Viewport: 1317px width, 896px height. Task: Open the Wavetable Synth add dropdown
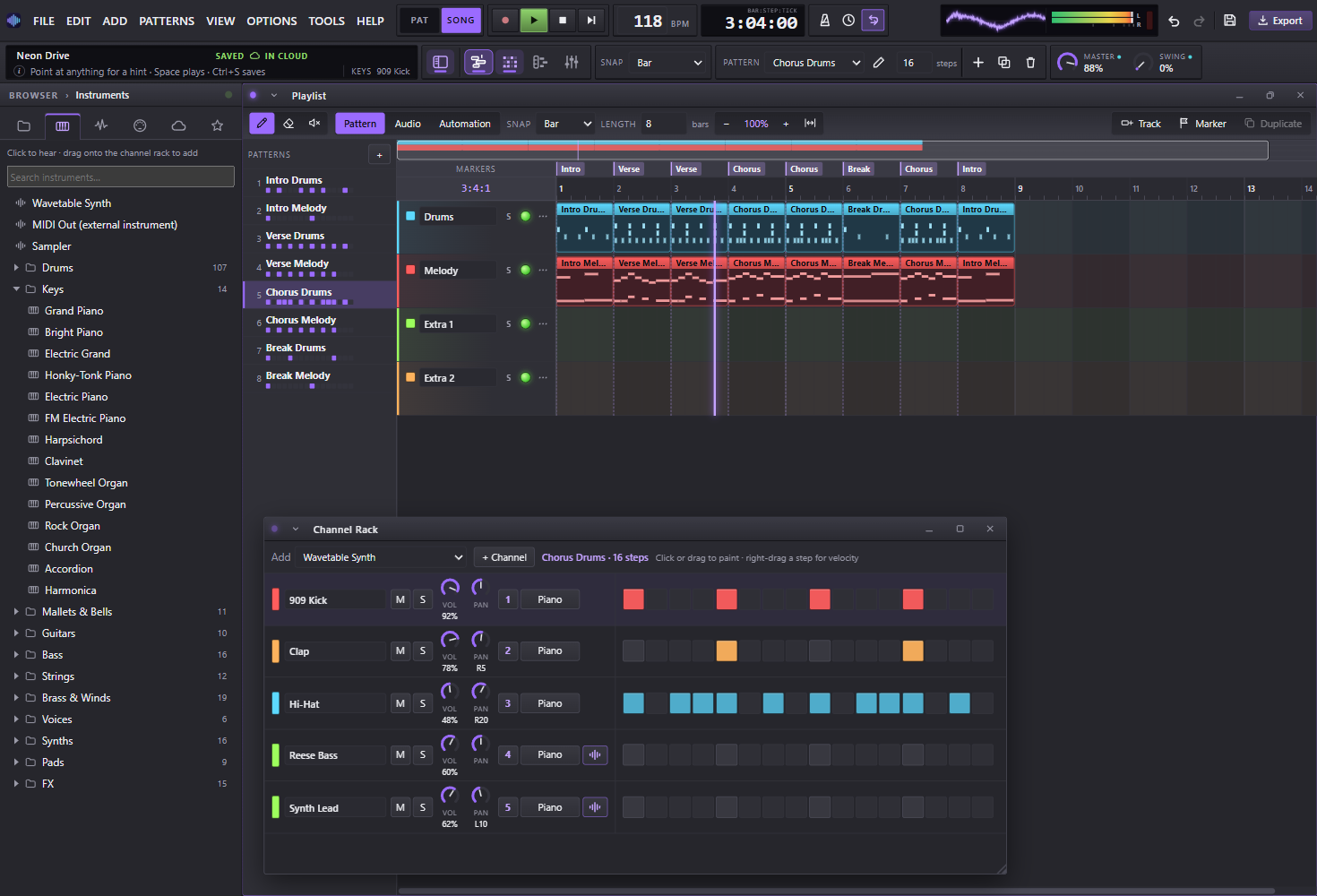click(x=382, y=557)
